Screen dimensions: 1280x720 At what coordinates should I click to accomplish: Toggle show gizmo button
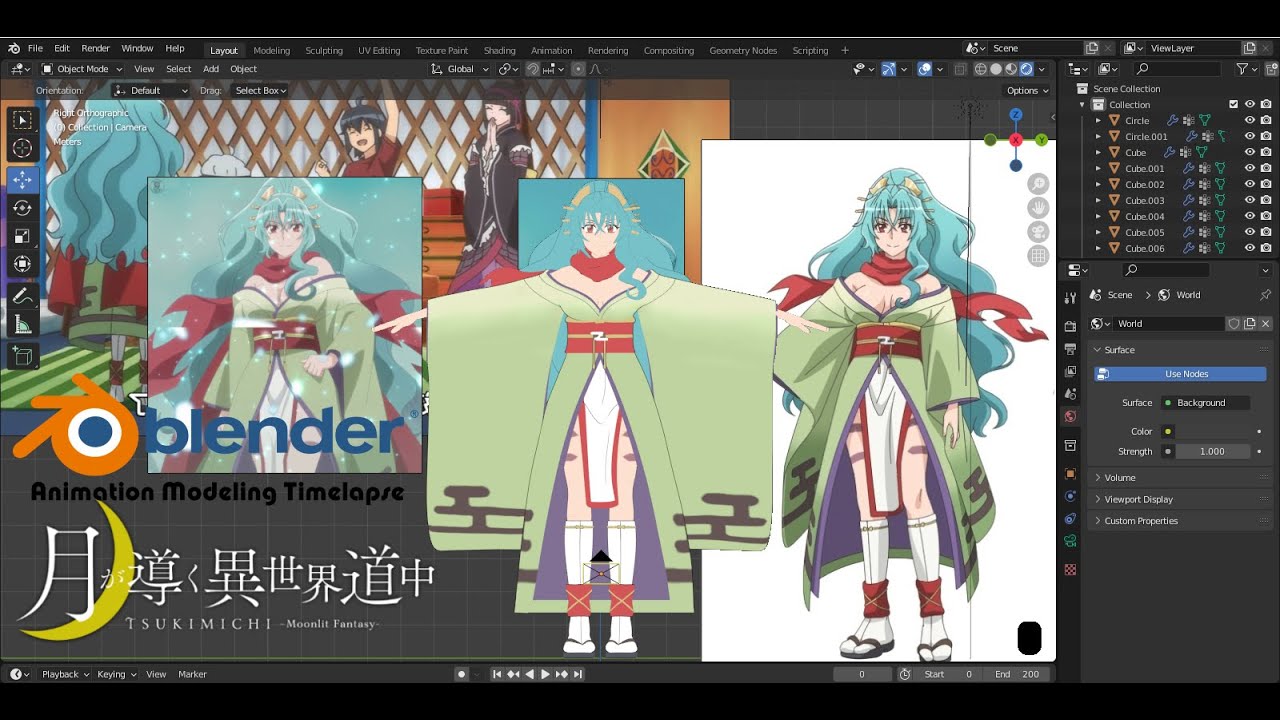888,69
